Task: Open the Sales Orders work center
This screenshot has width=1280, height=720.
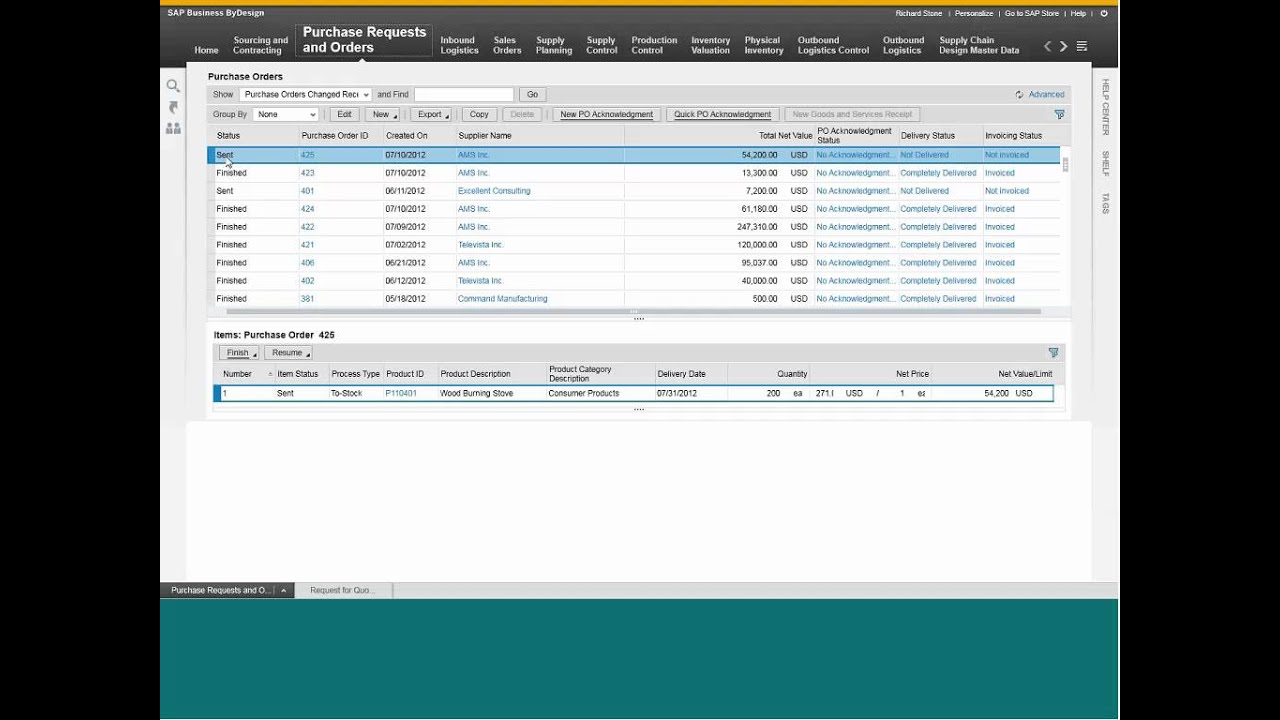Action: 506,46
